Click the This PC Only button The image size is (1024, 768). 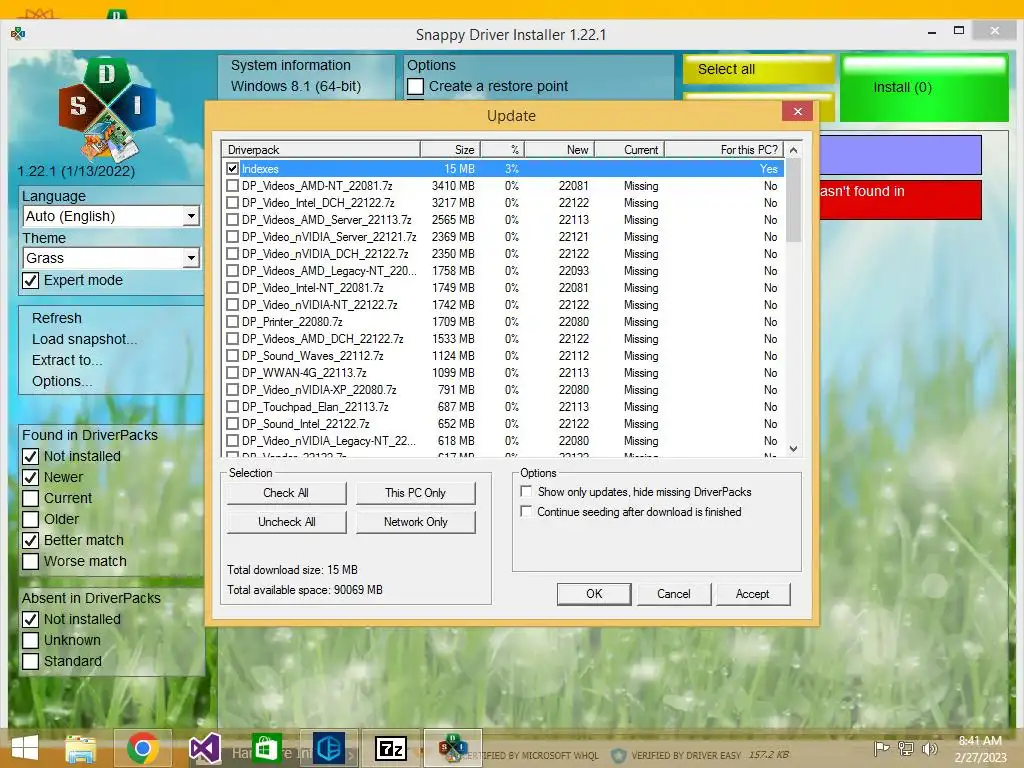click(x=415, y=493)
